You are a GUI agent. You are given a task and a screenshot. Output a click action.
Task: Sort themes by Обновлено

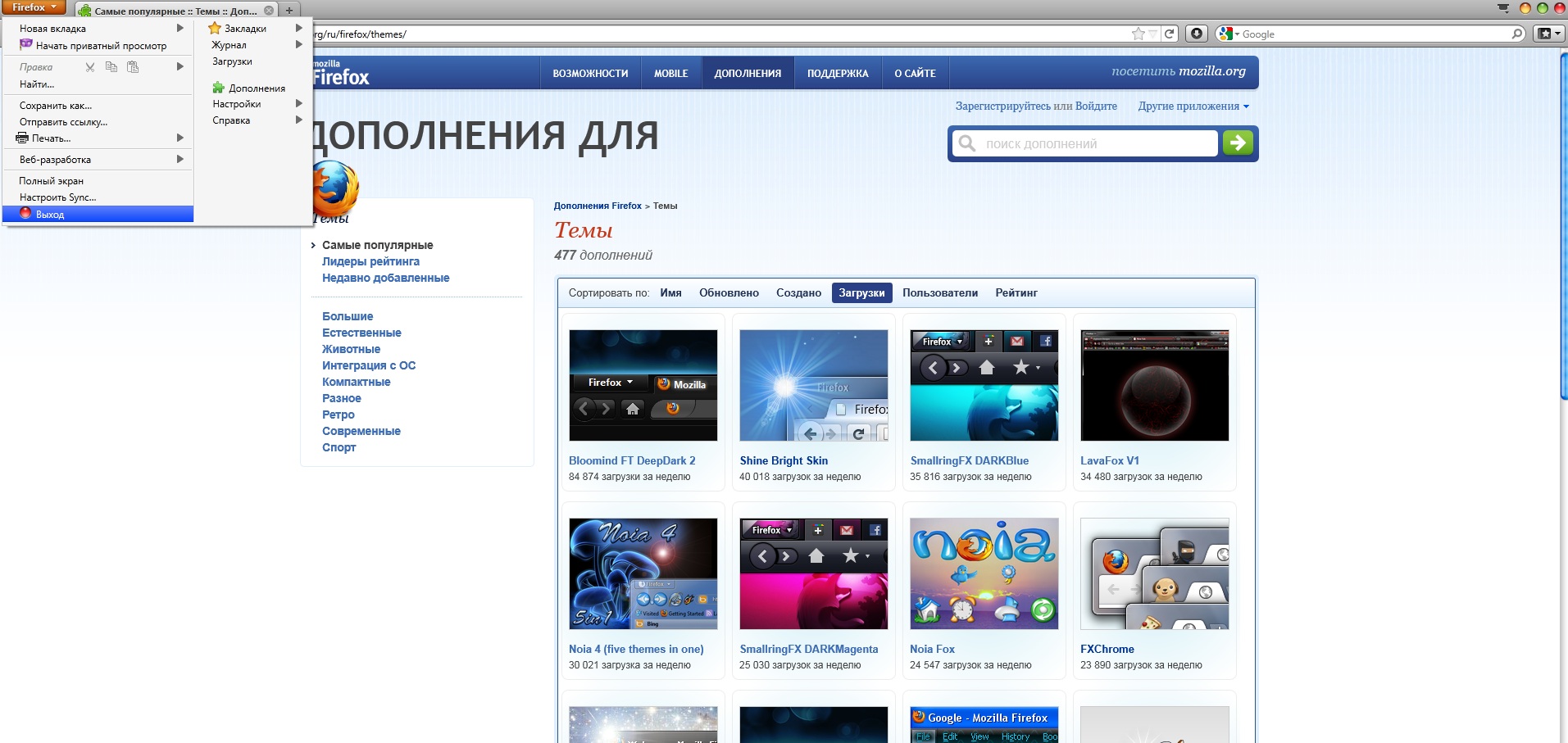729,292
